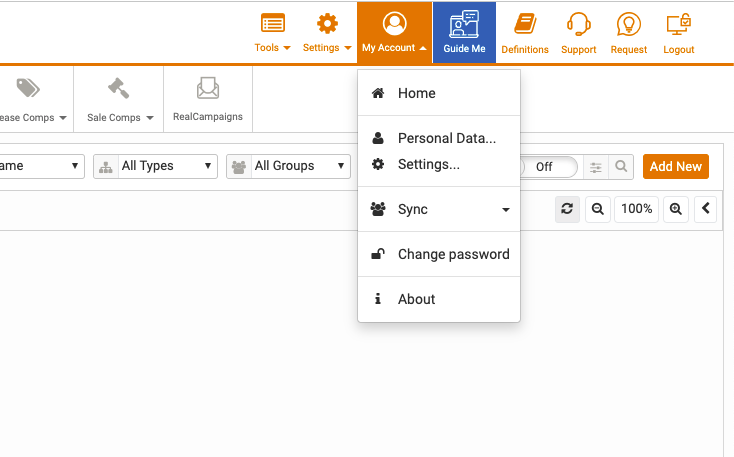Toggle the Off switch

point(549,167)
